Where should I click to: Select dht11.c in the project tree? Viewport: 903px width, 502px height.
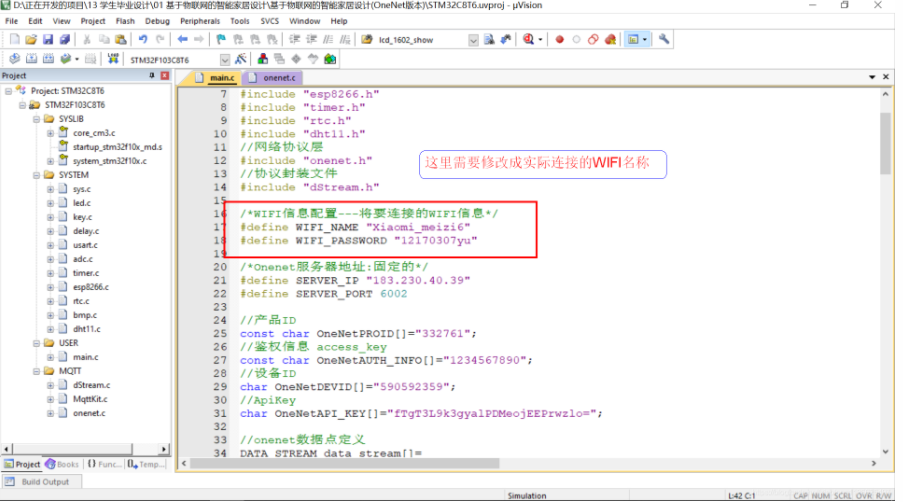click(86, 329)
